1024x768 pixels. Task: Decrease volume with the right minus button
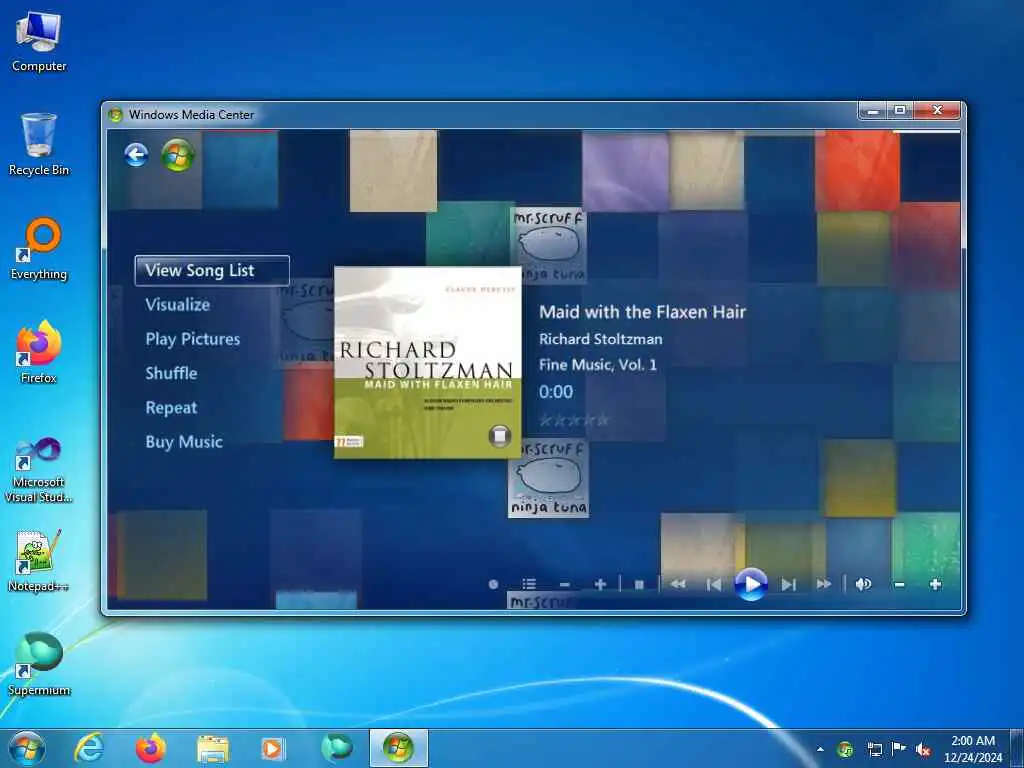(899, 584)
